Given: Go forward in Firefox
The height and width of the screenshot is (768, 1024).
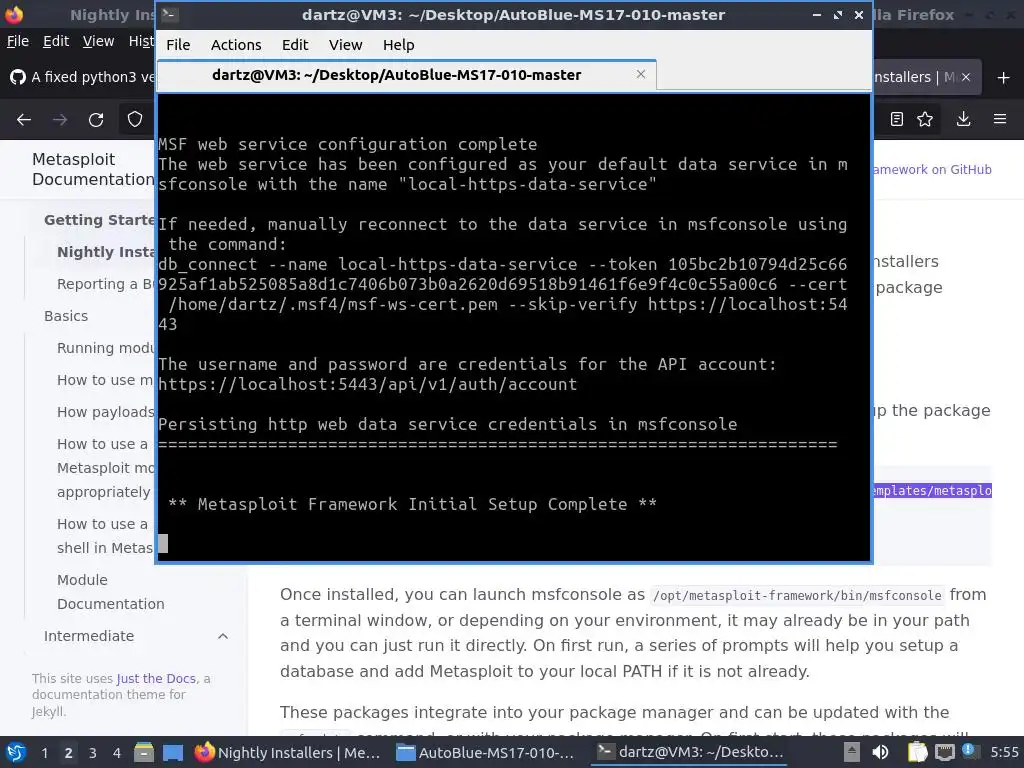Looking at the screenshot, I should pyautogui.click(x=60, y=120).
